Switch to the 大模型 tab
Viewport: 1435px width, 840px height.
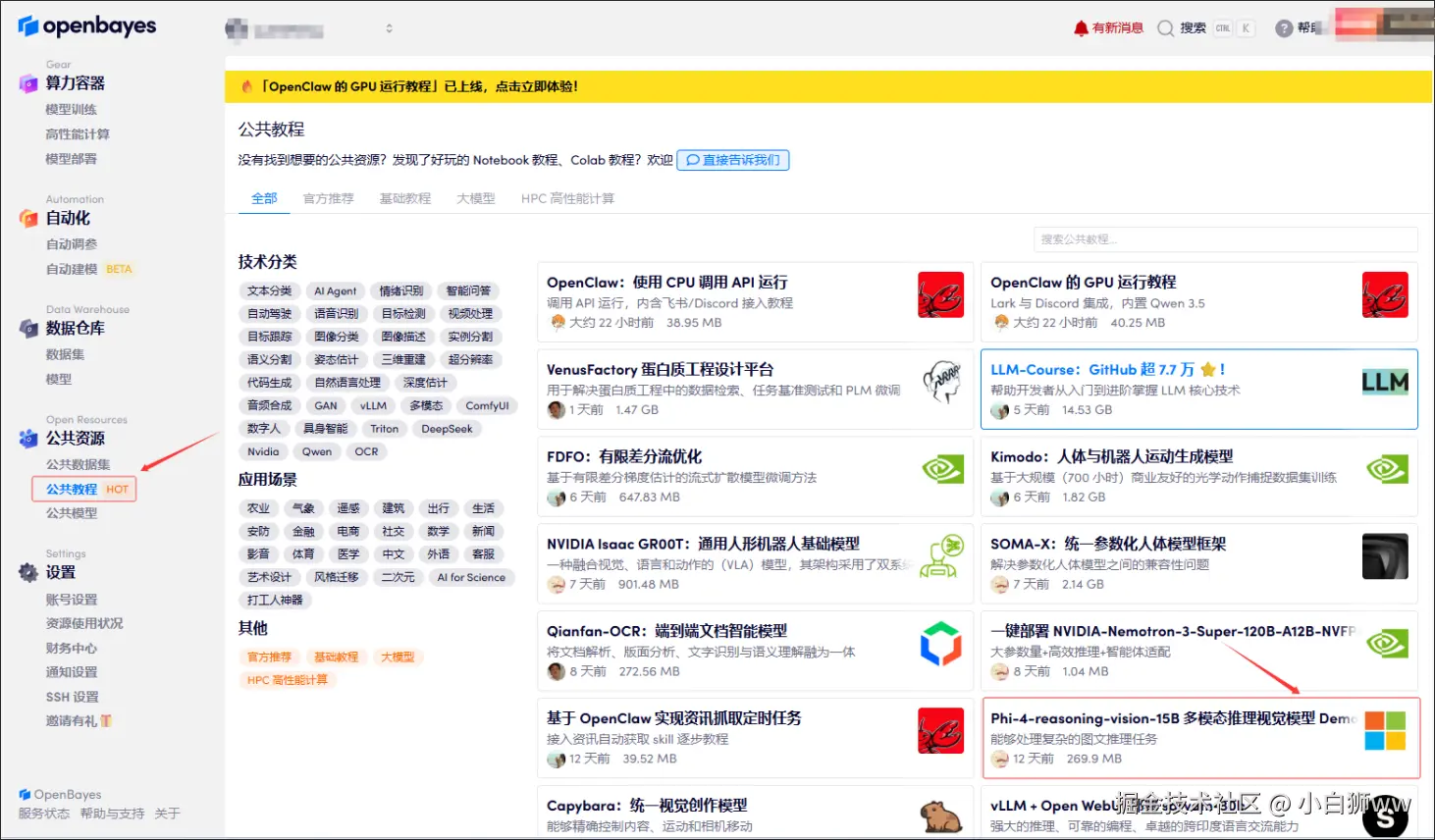(x=476, y=198)
